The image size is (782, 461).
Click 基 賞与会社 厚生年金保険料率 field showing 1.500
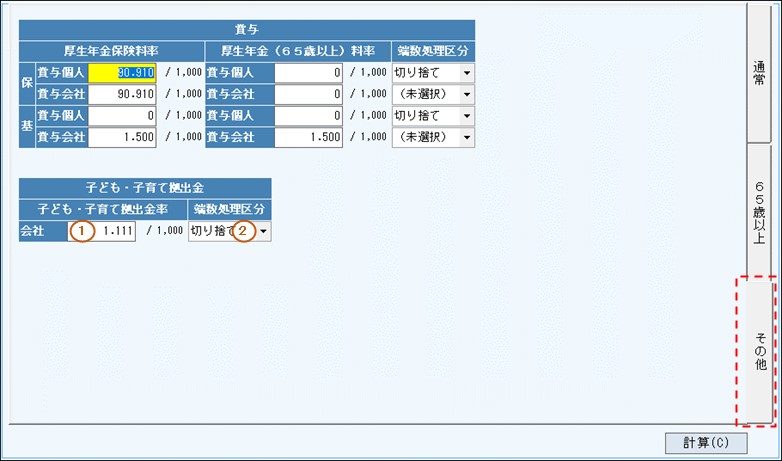pos(122,137)
